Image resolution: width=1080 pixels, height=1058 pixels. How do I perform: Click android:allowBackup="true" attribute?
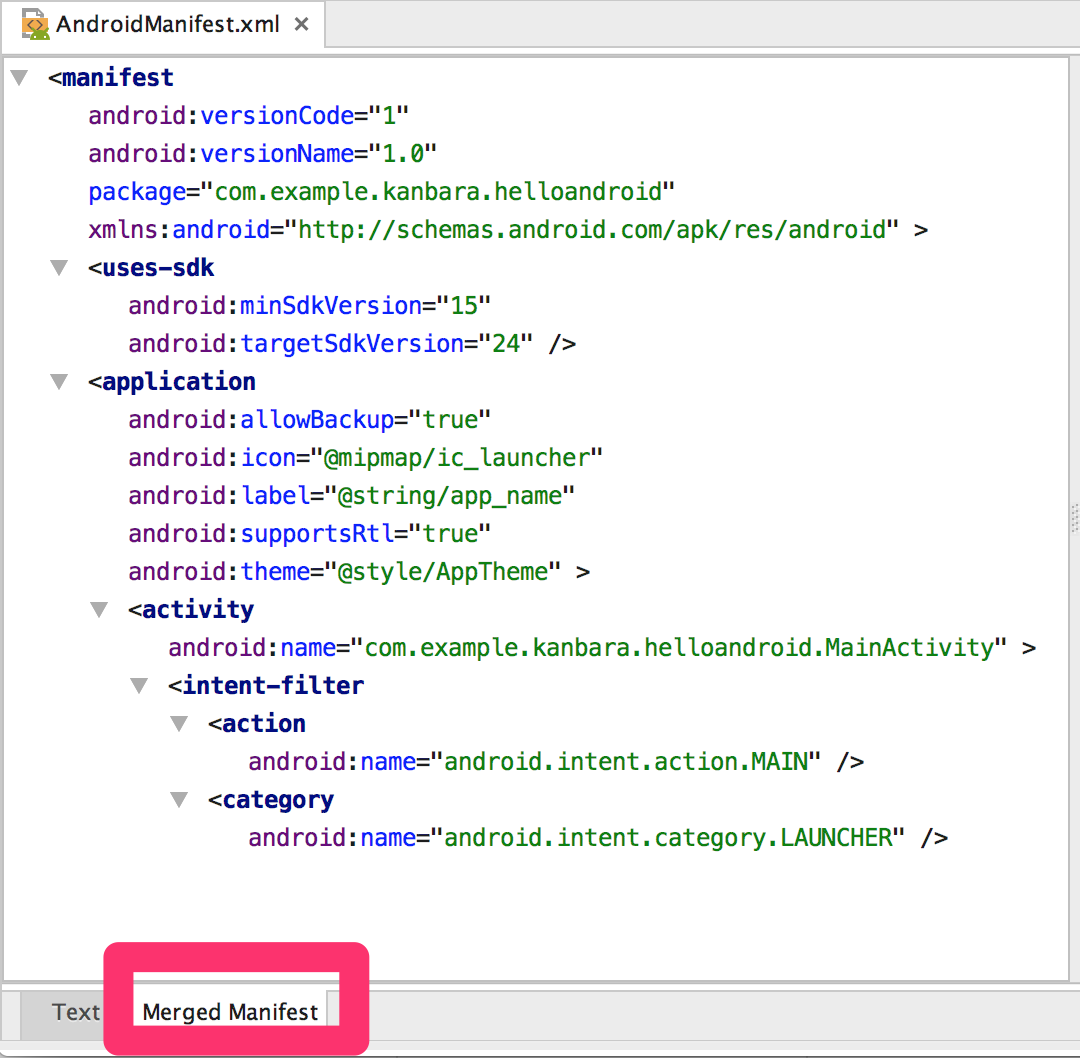pos(309,419)
